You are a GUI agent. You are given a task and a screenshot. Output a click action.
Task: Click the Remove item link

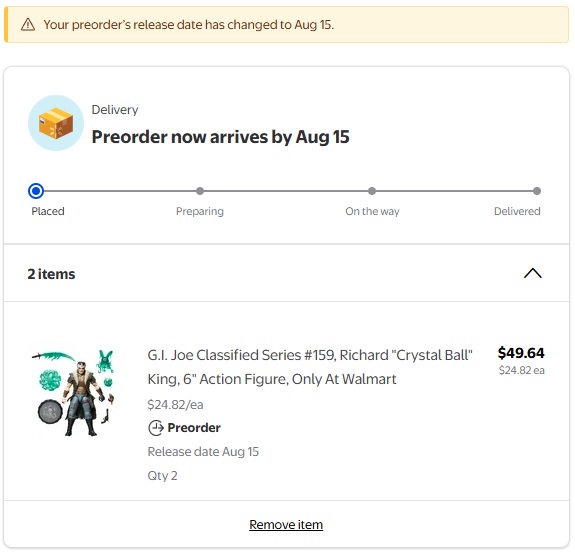286,524
